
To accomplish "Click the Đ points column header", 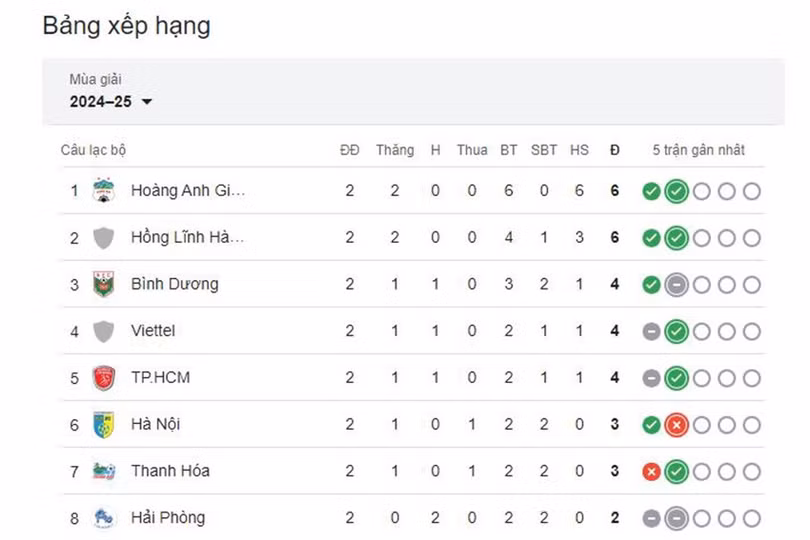I will pos(614,150).
